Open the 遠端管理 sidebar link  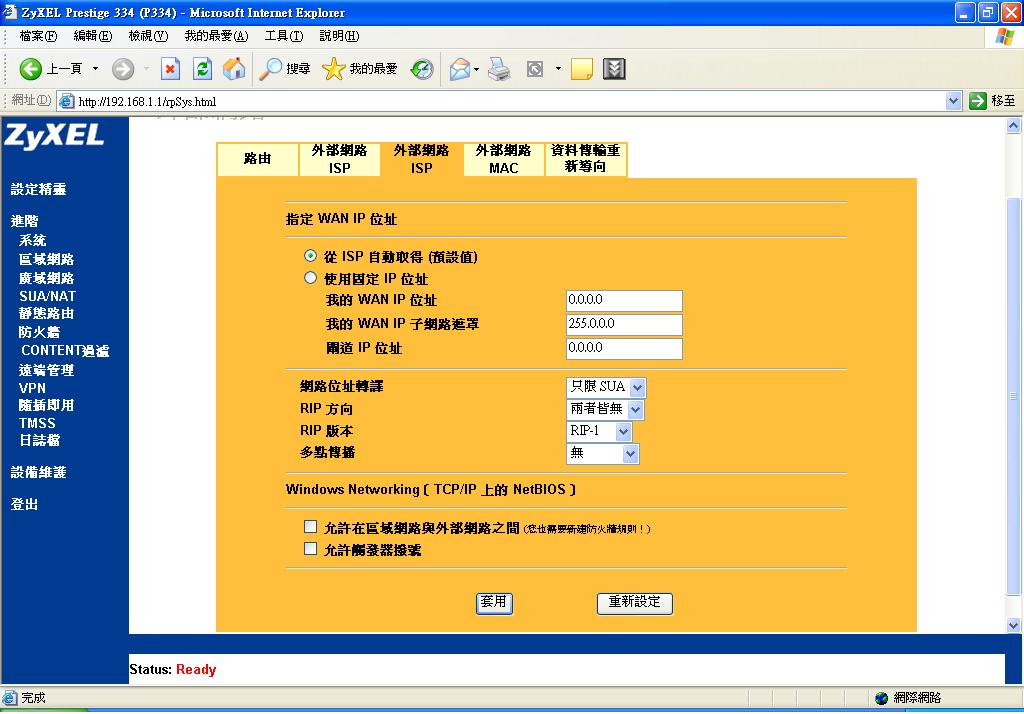click(46, 370)
